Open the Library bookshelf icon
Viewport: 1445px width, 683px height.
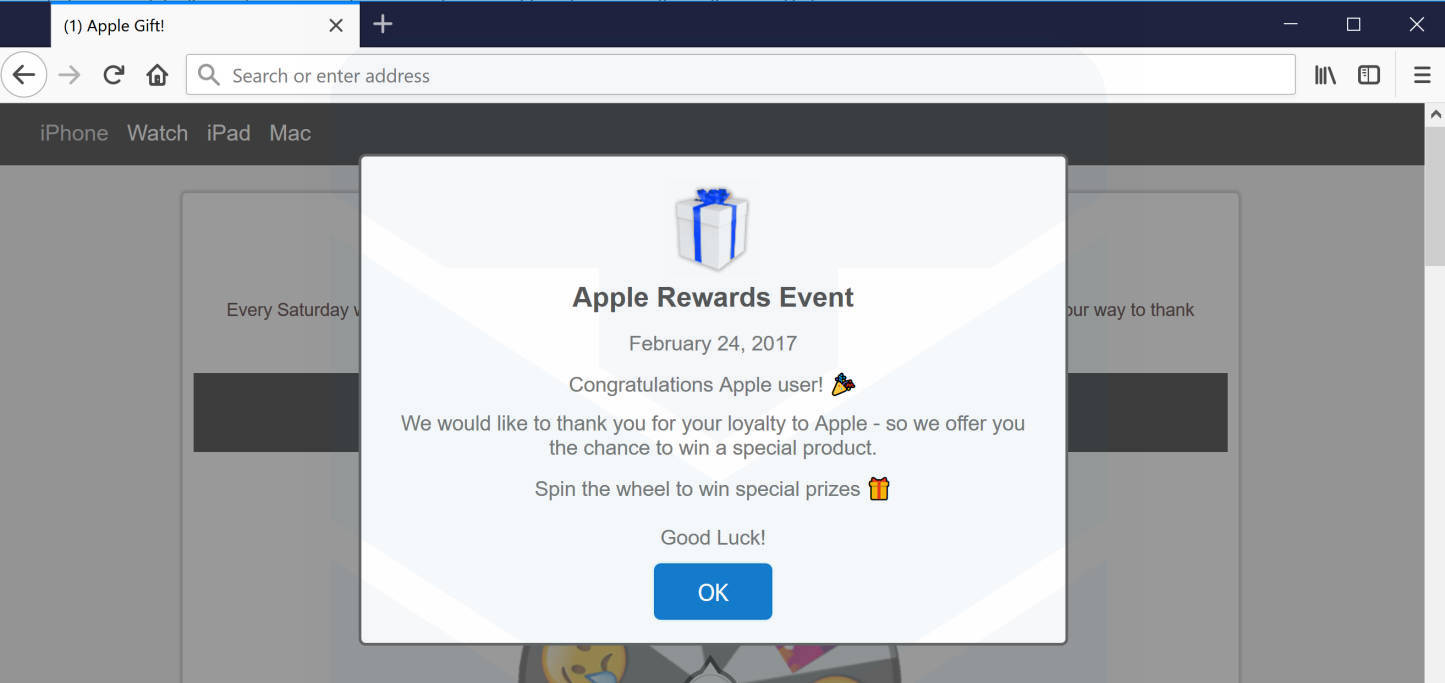tap(1325, 75)
